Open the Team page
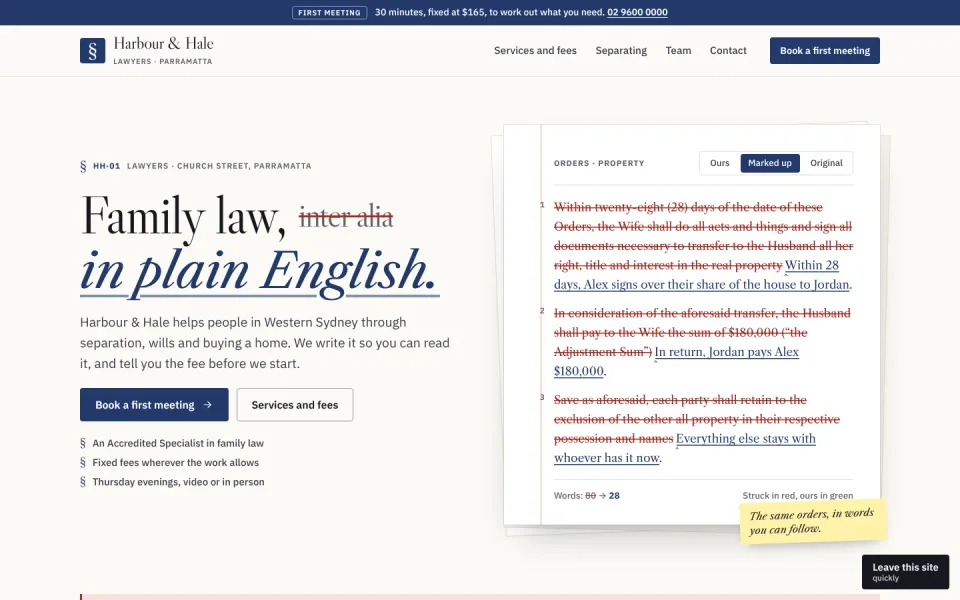 point(678,51)
